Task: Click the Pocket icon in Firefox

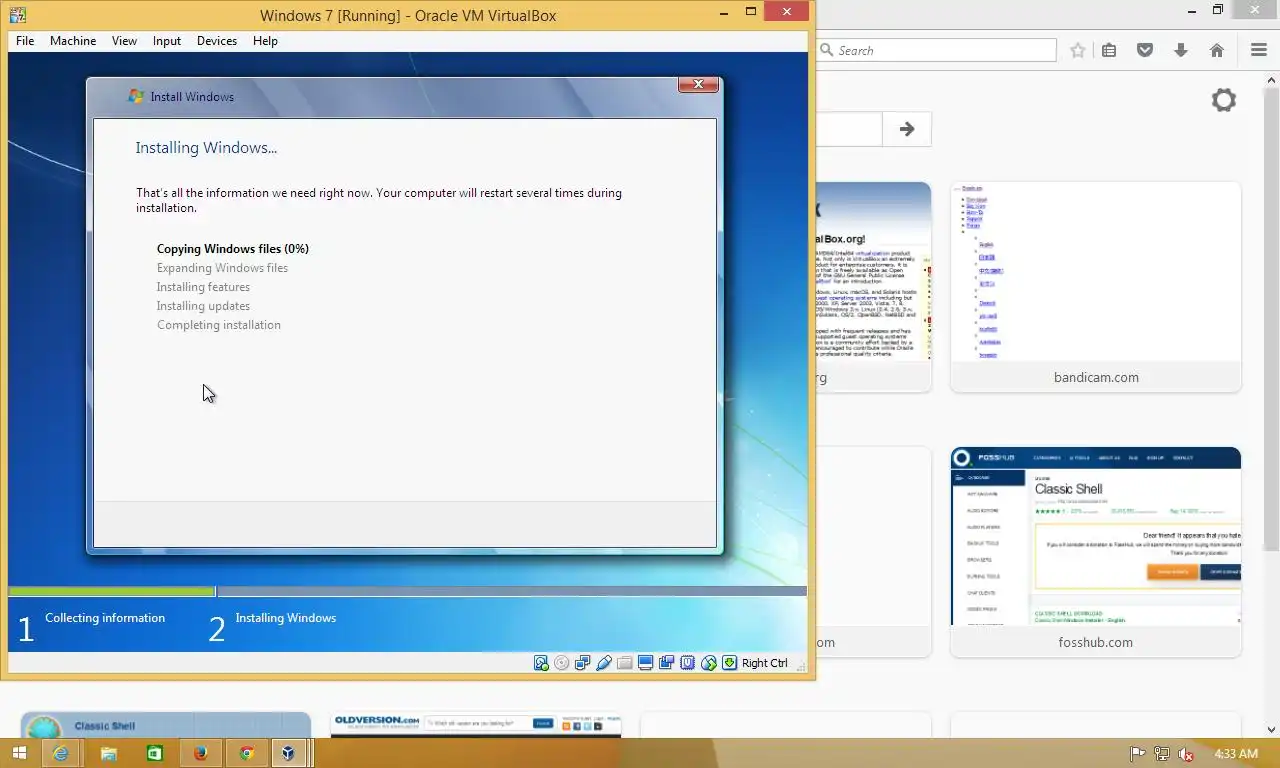Action: 1145,50
